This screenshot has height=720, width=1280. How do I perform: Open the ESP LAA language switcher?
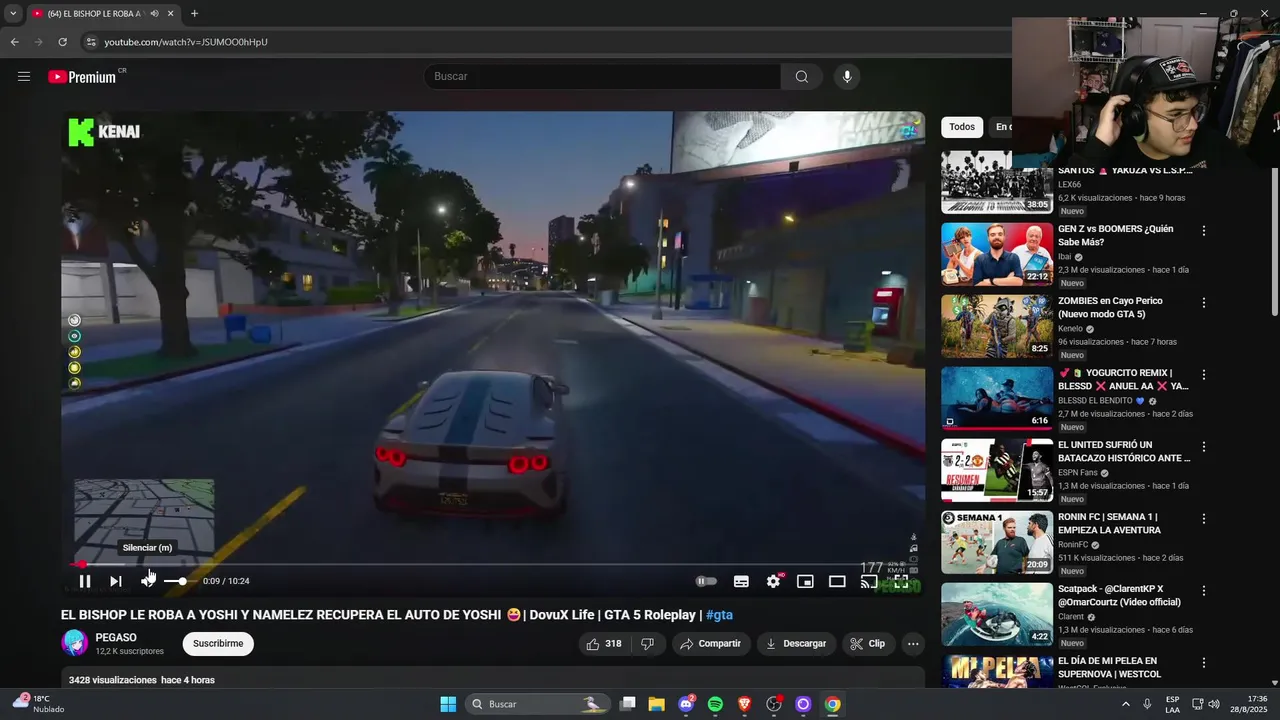pyautogui.click(x=1172, y=704)
